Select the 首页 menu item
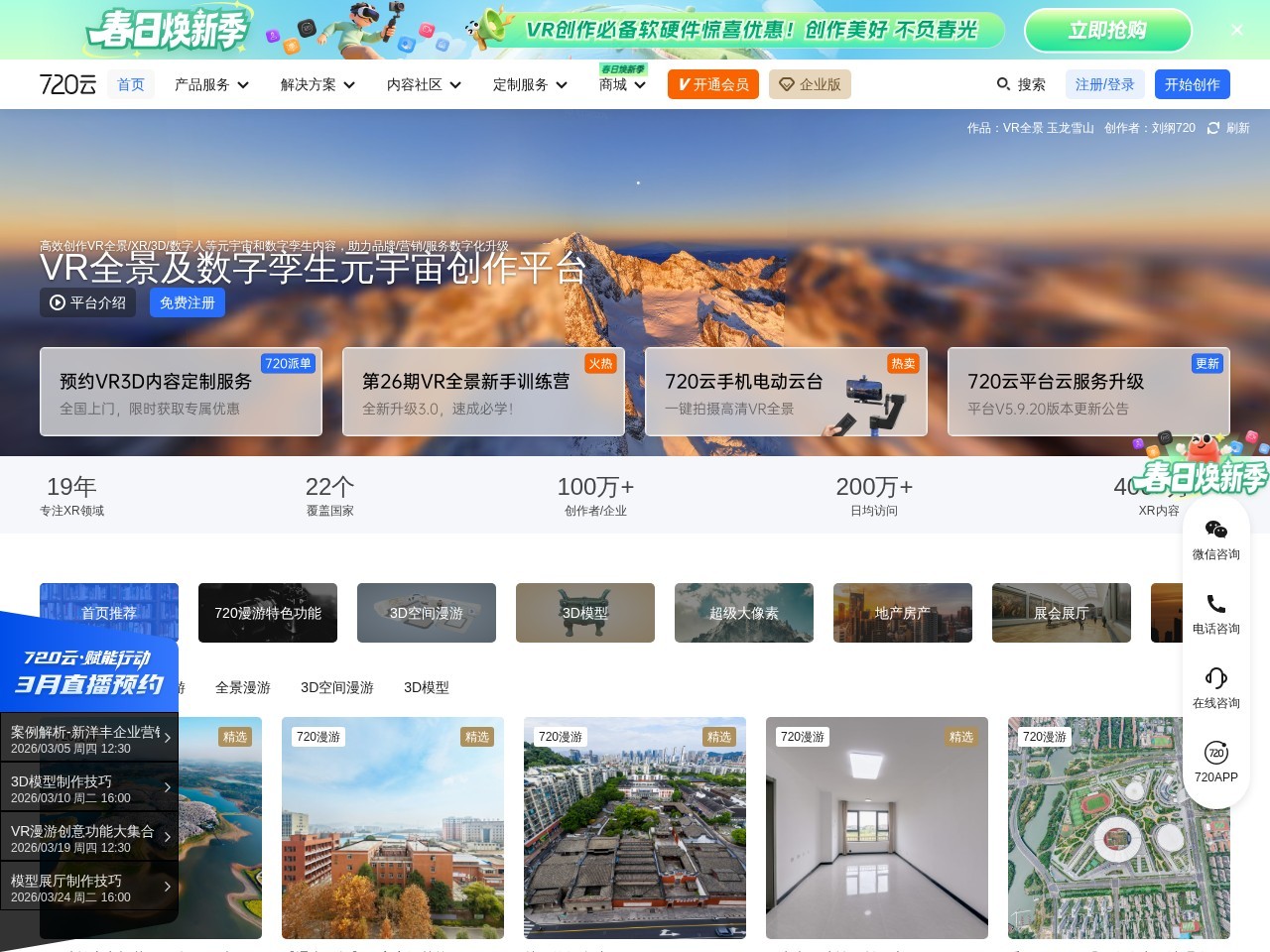 click(x=130, y=84)
